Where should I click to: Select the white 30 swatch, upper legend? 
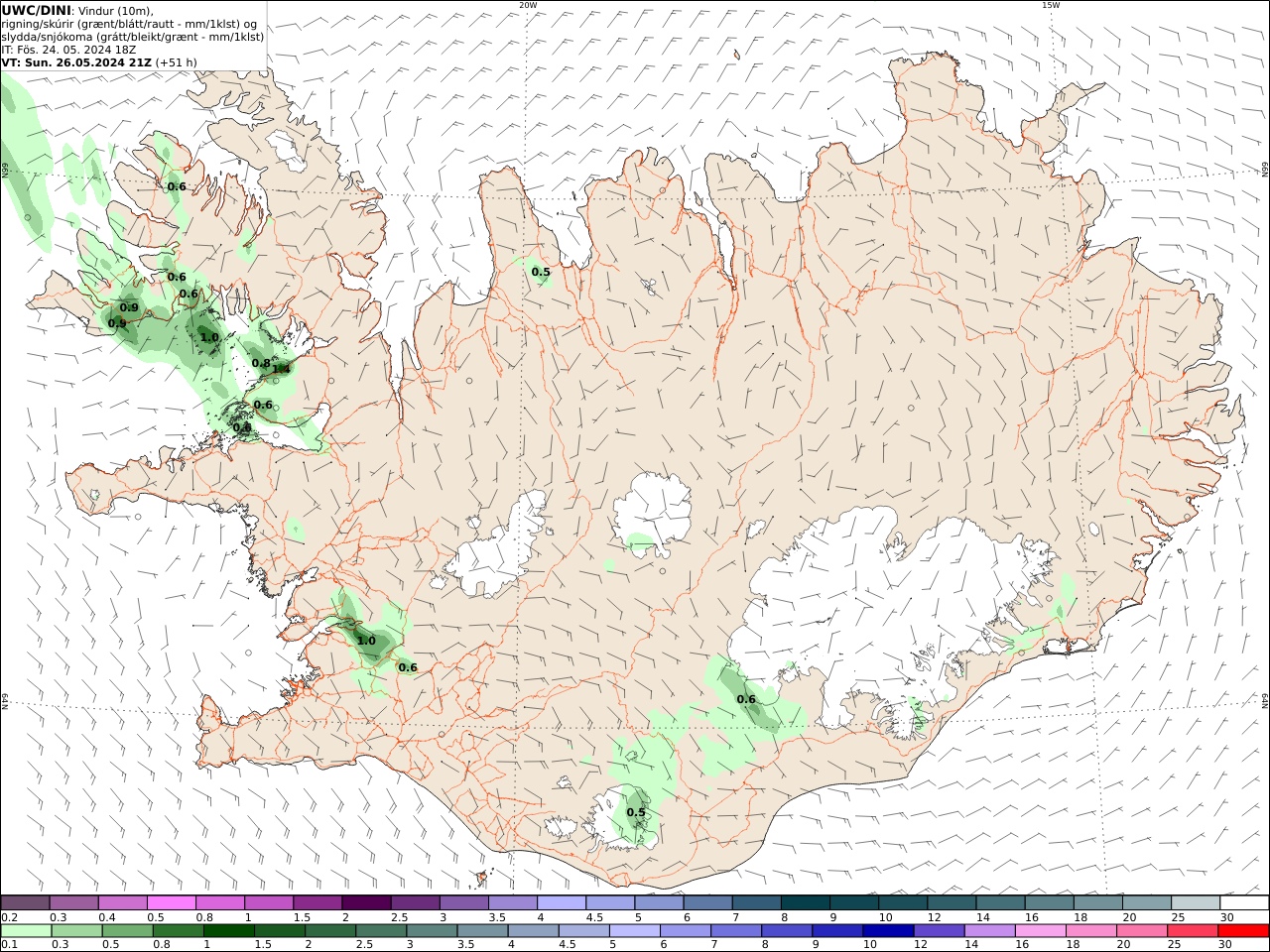[1243, 903]
